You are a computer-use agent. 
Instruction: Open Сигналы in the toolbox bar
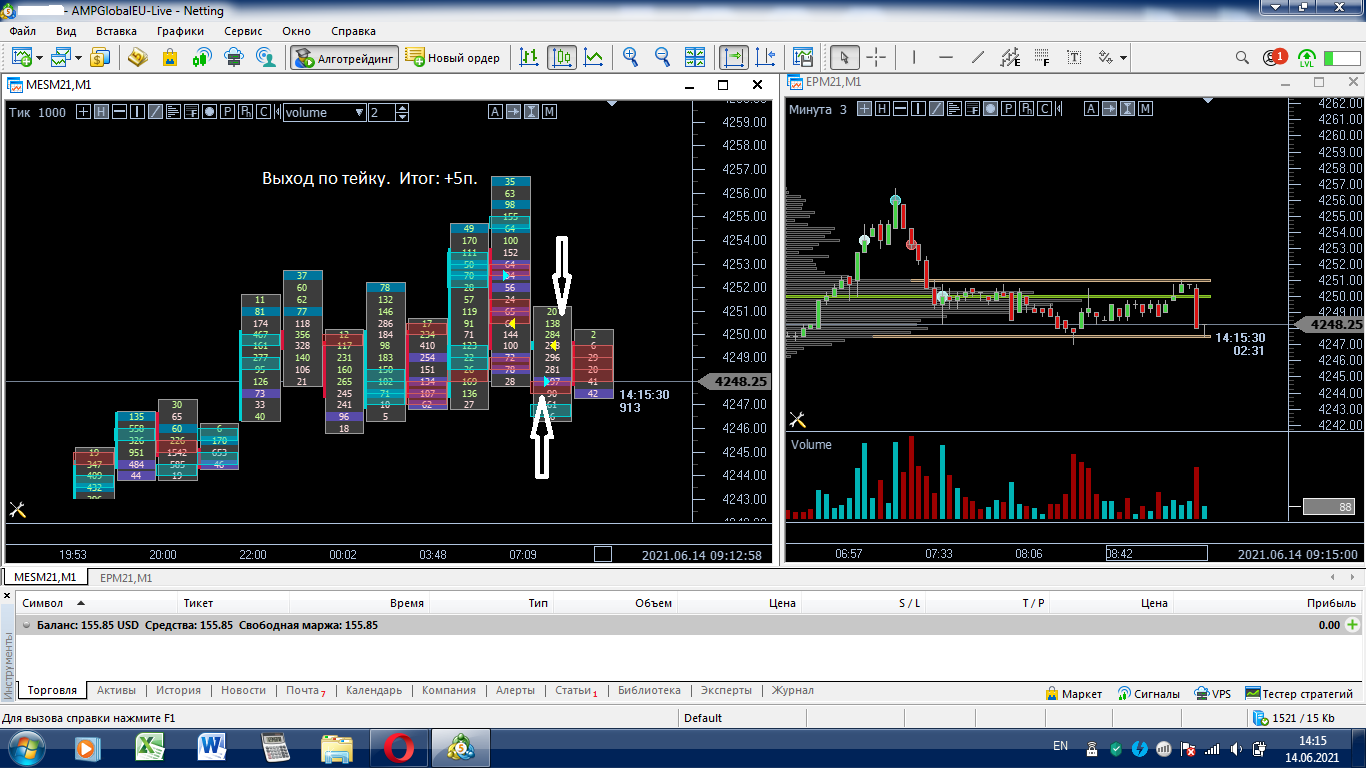pos(1148,693)
